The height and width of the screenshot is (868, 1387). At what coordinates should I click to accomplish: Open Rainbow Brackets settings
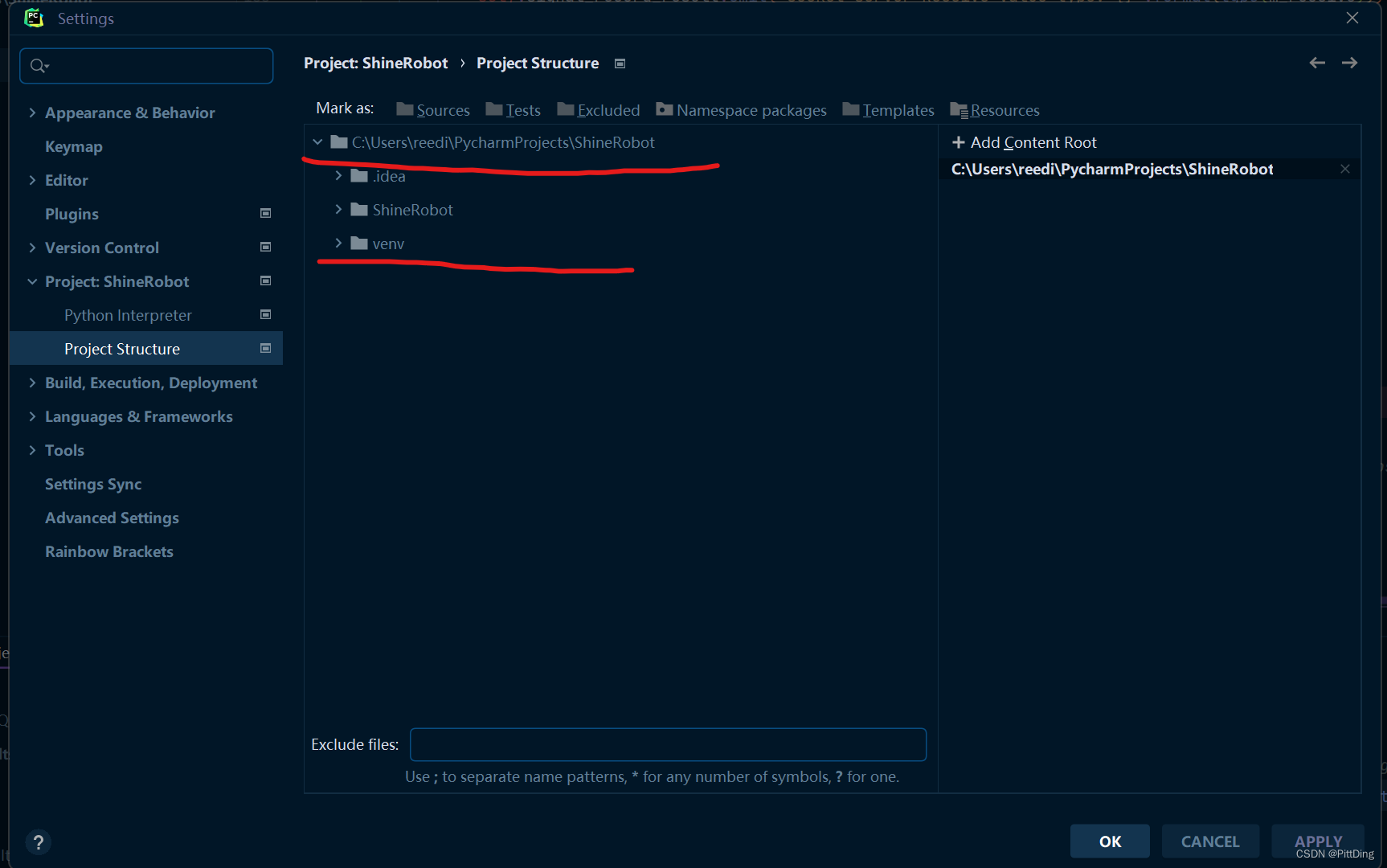[109, 551]
